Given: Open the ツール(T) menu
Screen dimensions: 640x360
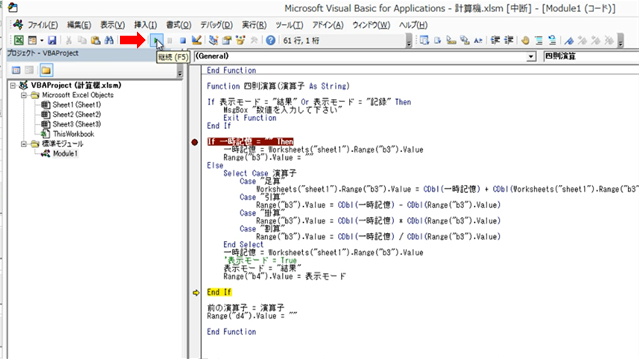Looking at the screenshot, I should click(289, 25).
